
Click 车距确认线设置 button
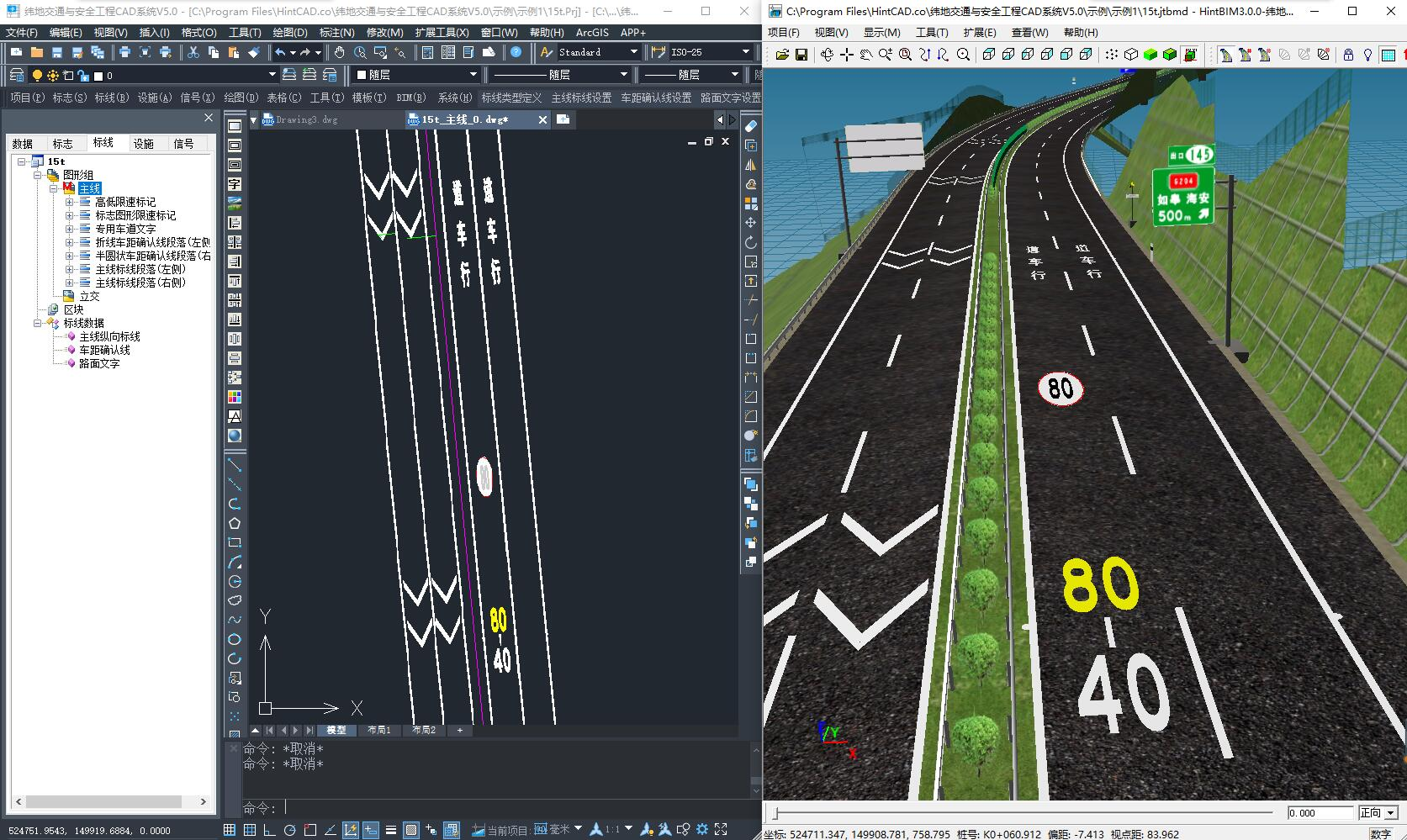click(656, 98)
